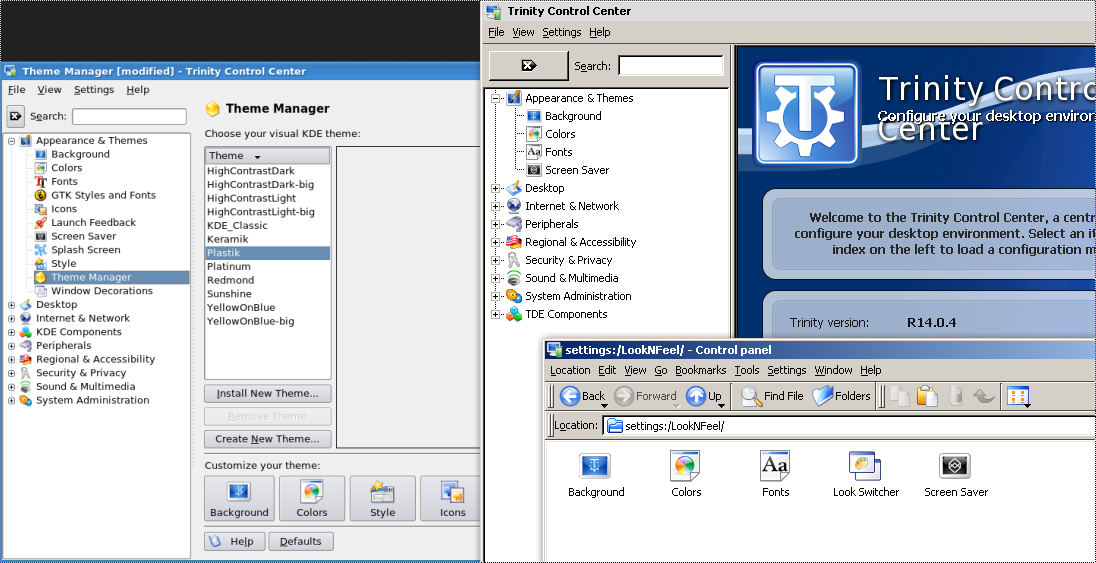Expand KDE Components node

(12, 332)
